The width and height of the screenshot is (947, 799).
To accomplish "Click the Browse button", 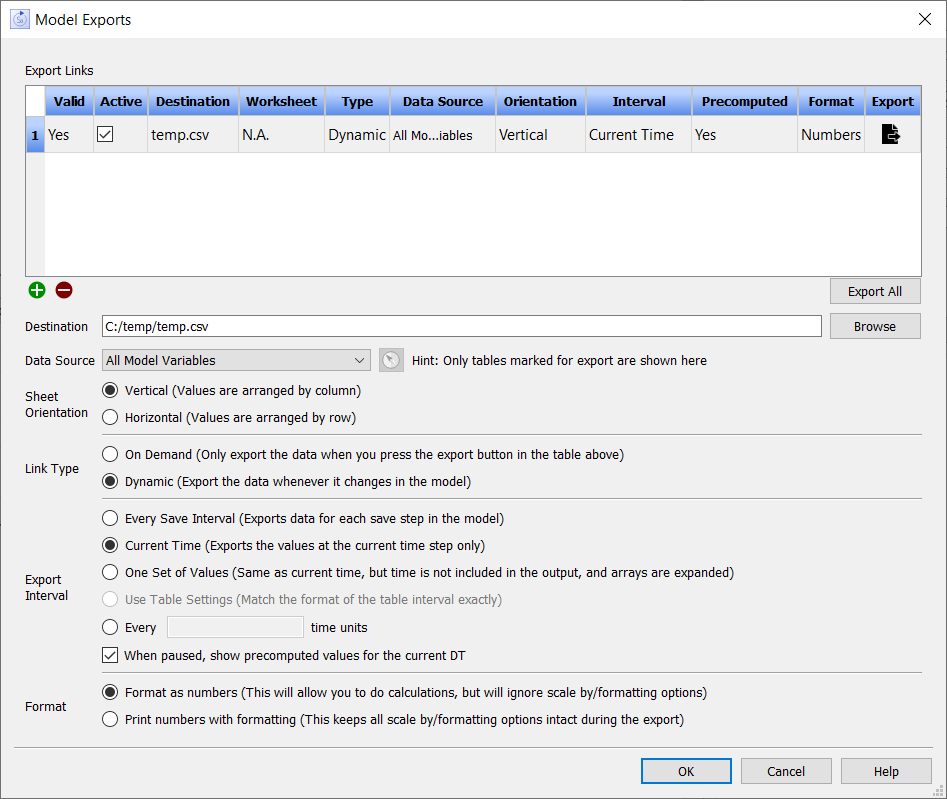I will (x=875, y=327).
